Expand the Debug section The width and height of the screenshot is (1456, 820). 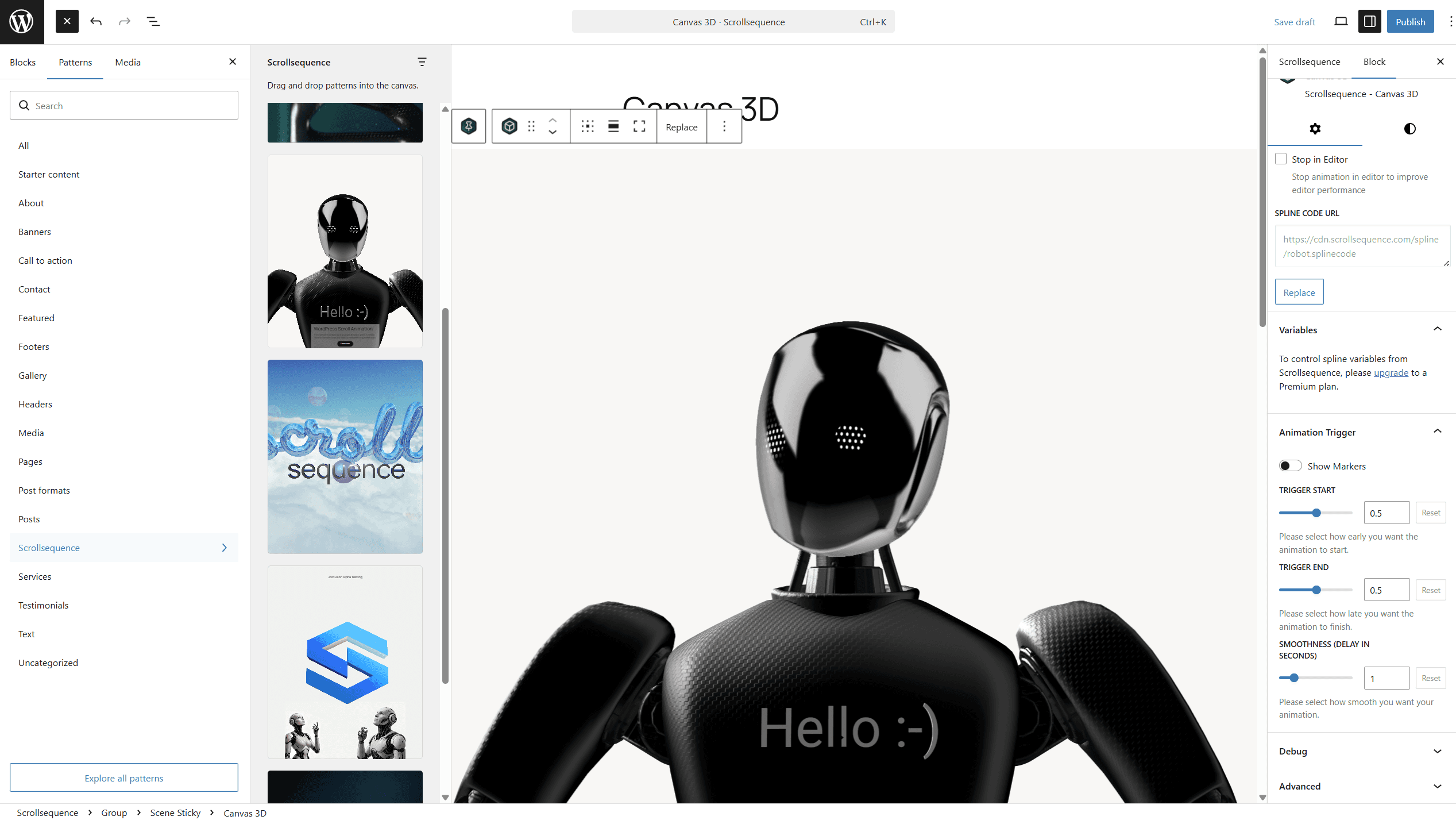pyautogui.click(x=1438, y=751)
